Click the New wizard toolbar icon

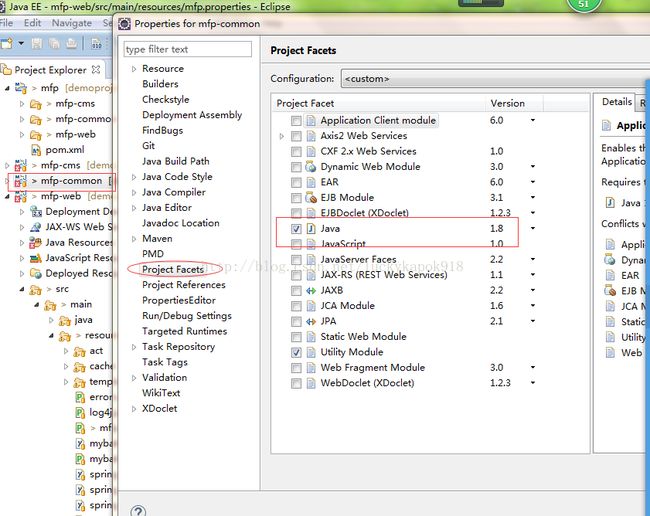coord(7,43)
